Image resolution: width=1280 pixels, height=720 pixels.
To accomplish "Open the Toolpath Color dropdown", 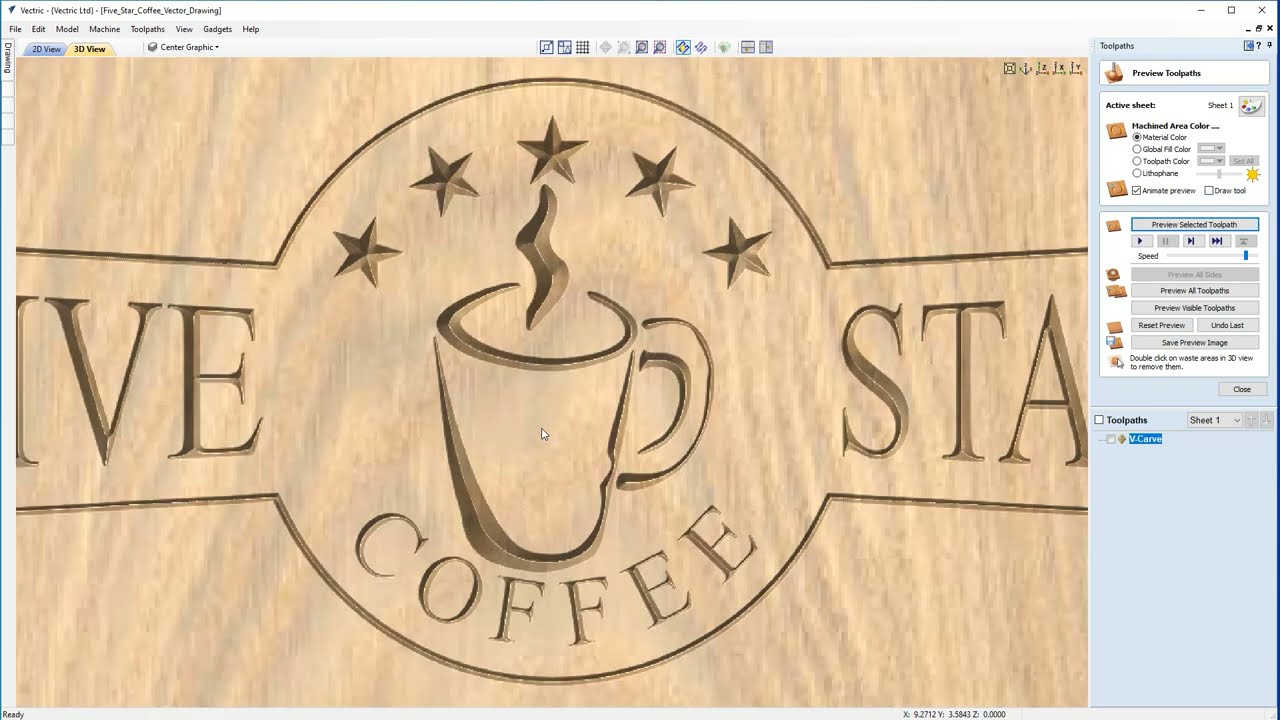I will pyautogui.click(x=1211, y=161).
